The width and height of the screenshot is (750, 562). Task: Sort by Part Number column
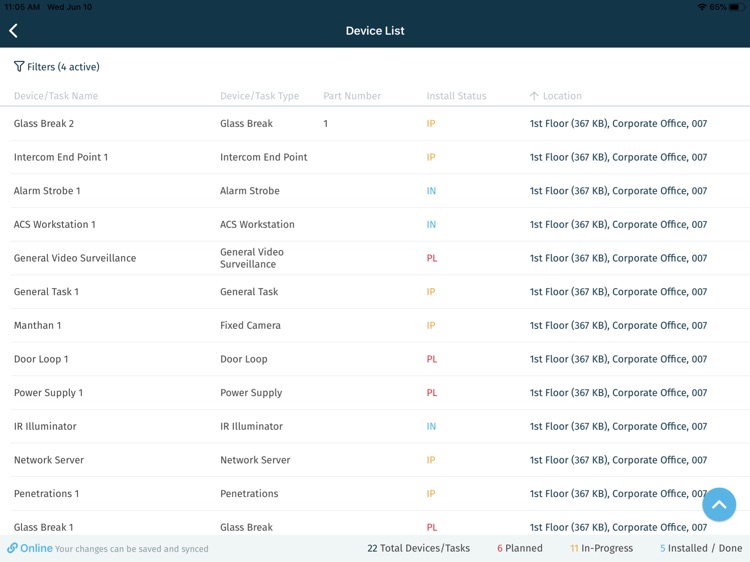352,96
